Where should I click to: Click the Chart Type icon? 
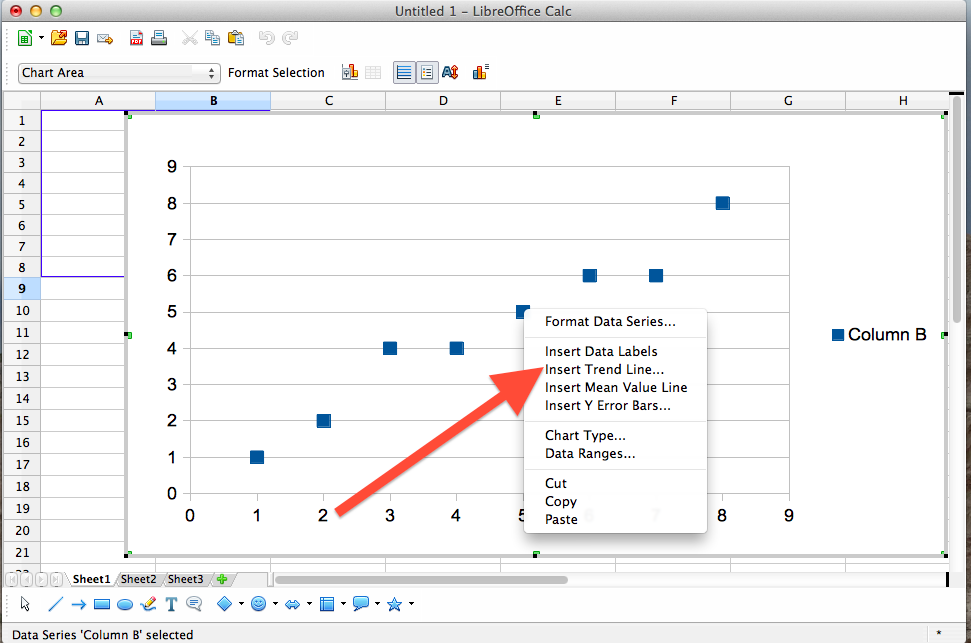(x=350, y=72)
